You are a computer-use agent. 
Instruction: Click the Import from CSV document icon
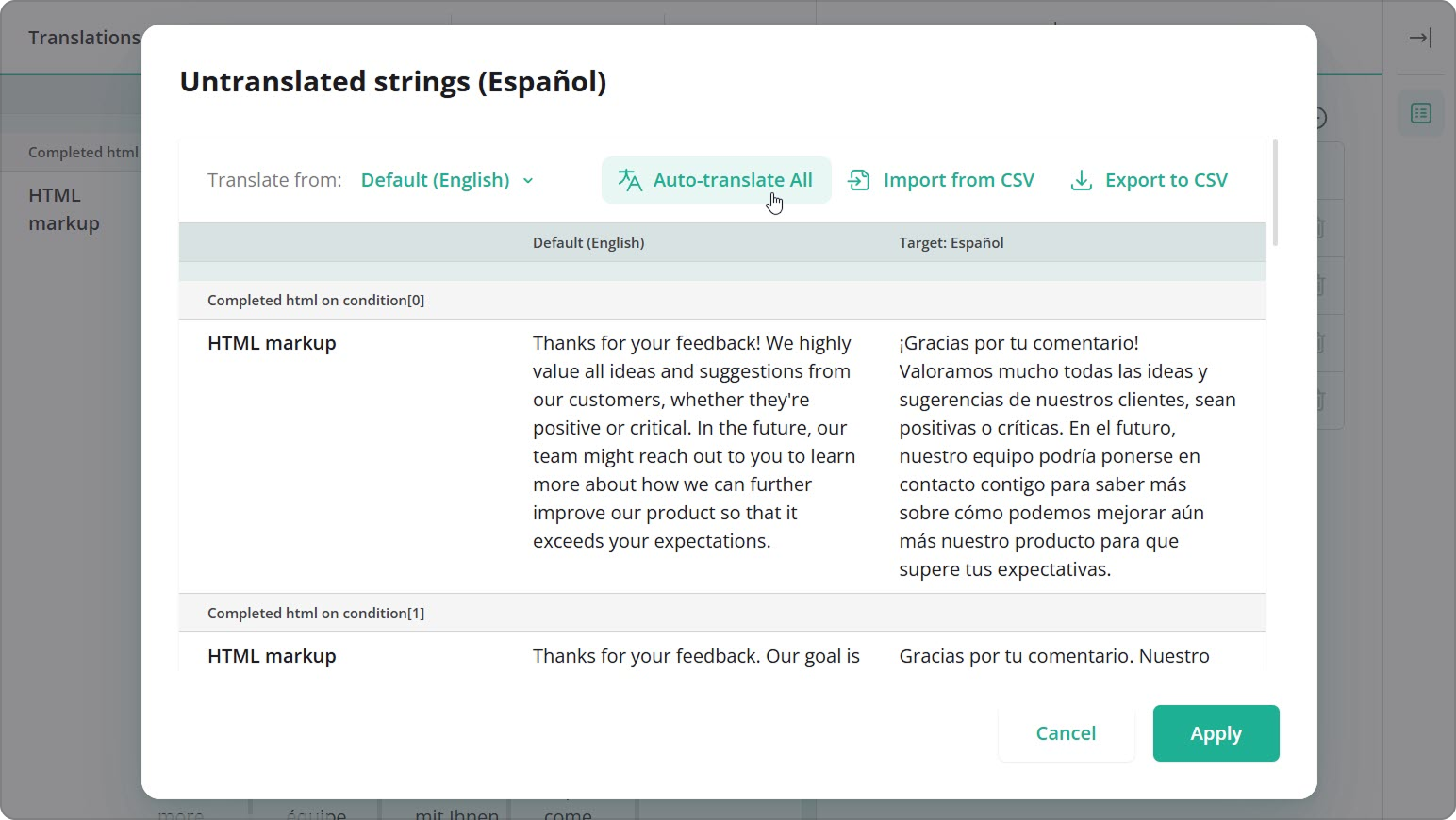[859, 179]
